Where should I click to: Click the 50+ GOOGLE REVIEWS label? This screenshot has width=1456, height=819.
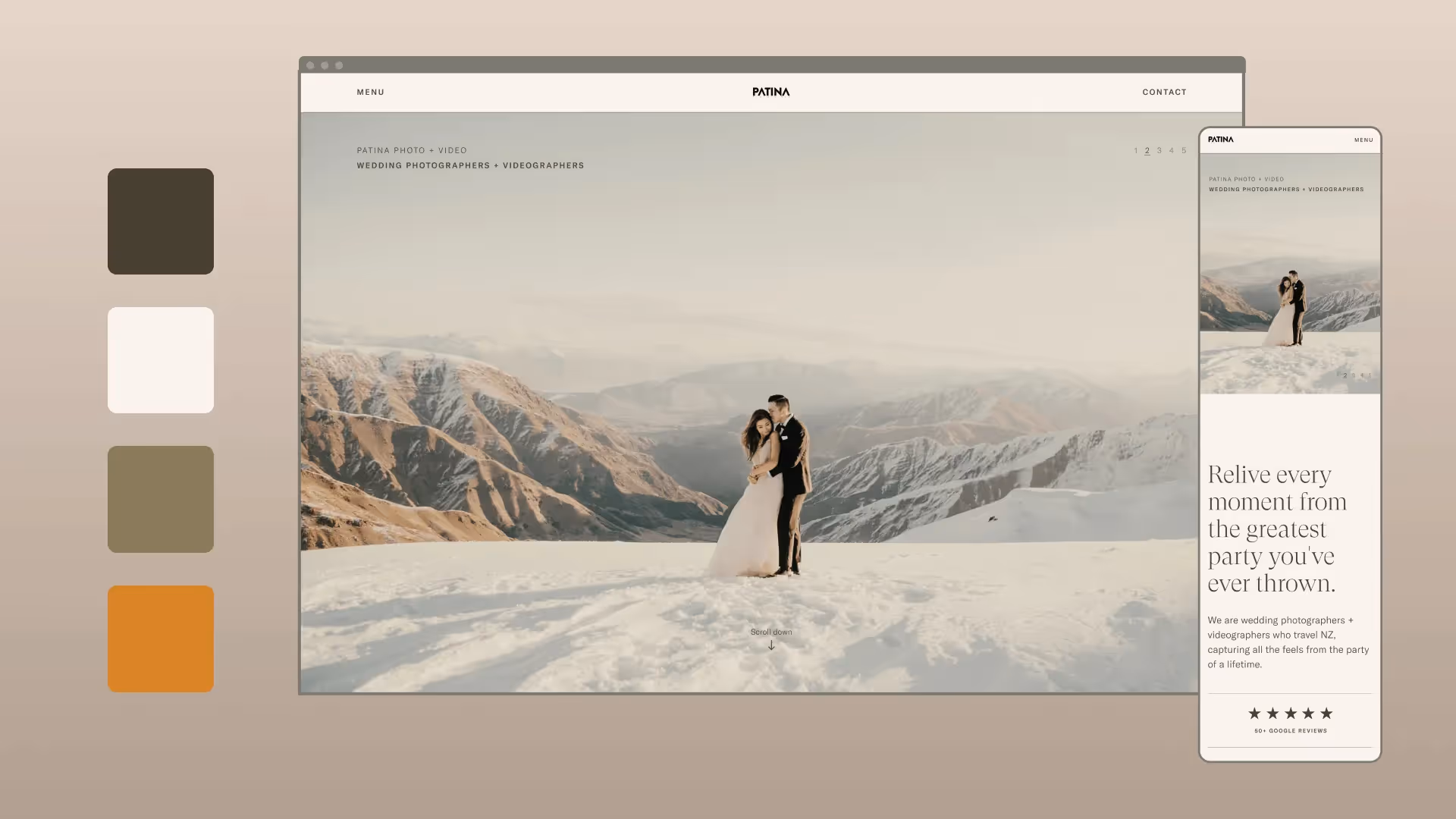coord(1290,730)
